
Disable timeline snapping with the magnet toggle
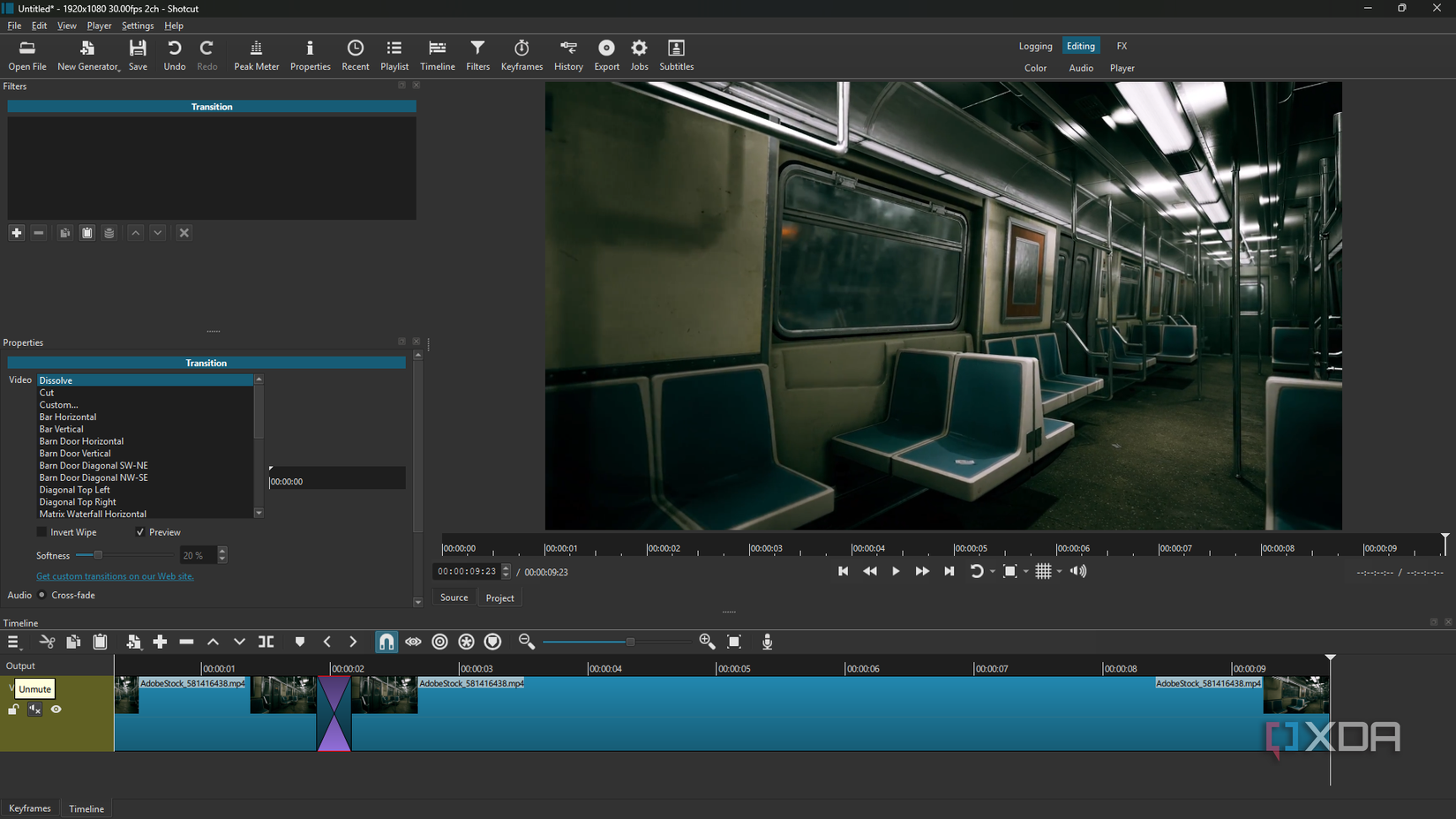tap(386, 642)
